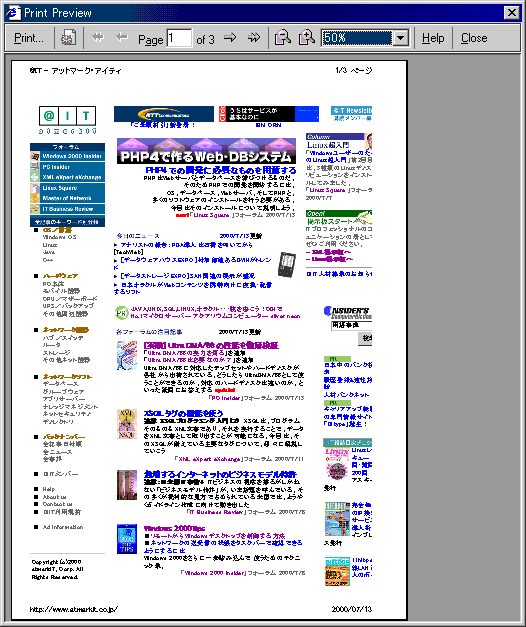Click the dictionary search input field
The width and height of the screenshot is (526, 627).
352,325
